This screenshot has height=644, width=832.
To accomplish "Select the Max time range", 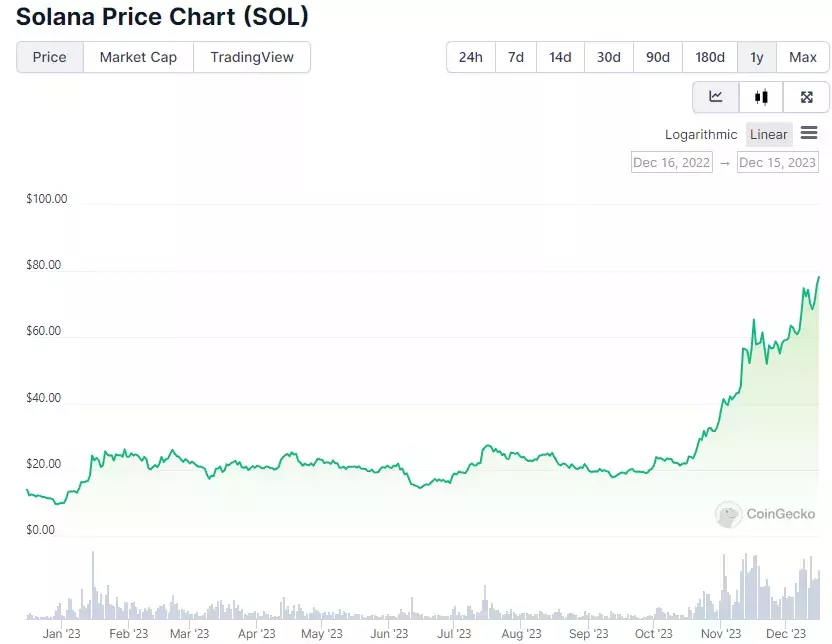I will click(802, 57).
